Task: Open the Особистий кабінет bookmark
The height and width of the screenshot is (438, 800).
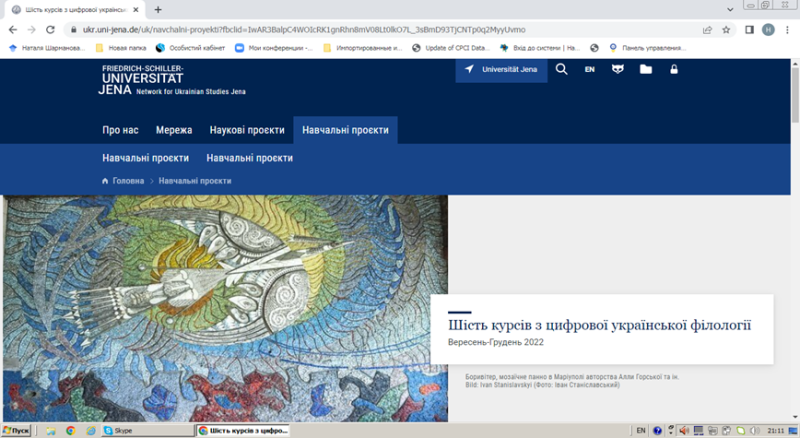Action: coord(190,48)
